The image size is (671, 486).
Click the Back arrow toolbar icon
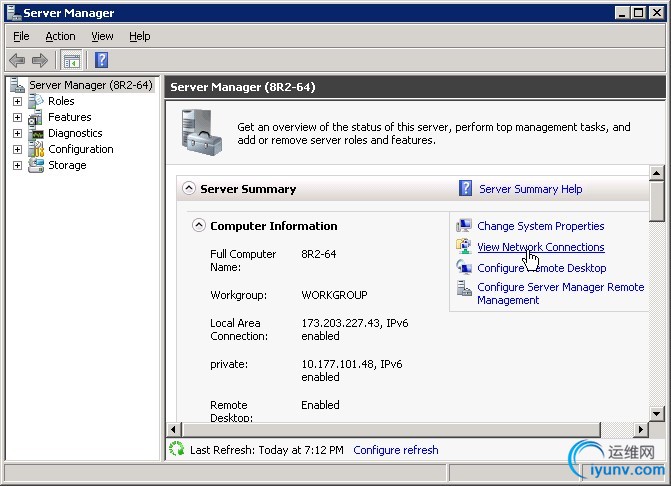[17, 60]
